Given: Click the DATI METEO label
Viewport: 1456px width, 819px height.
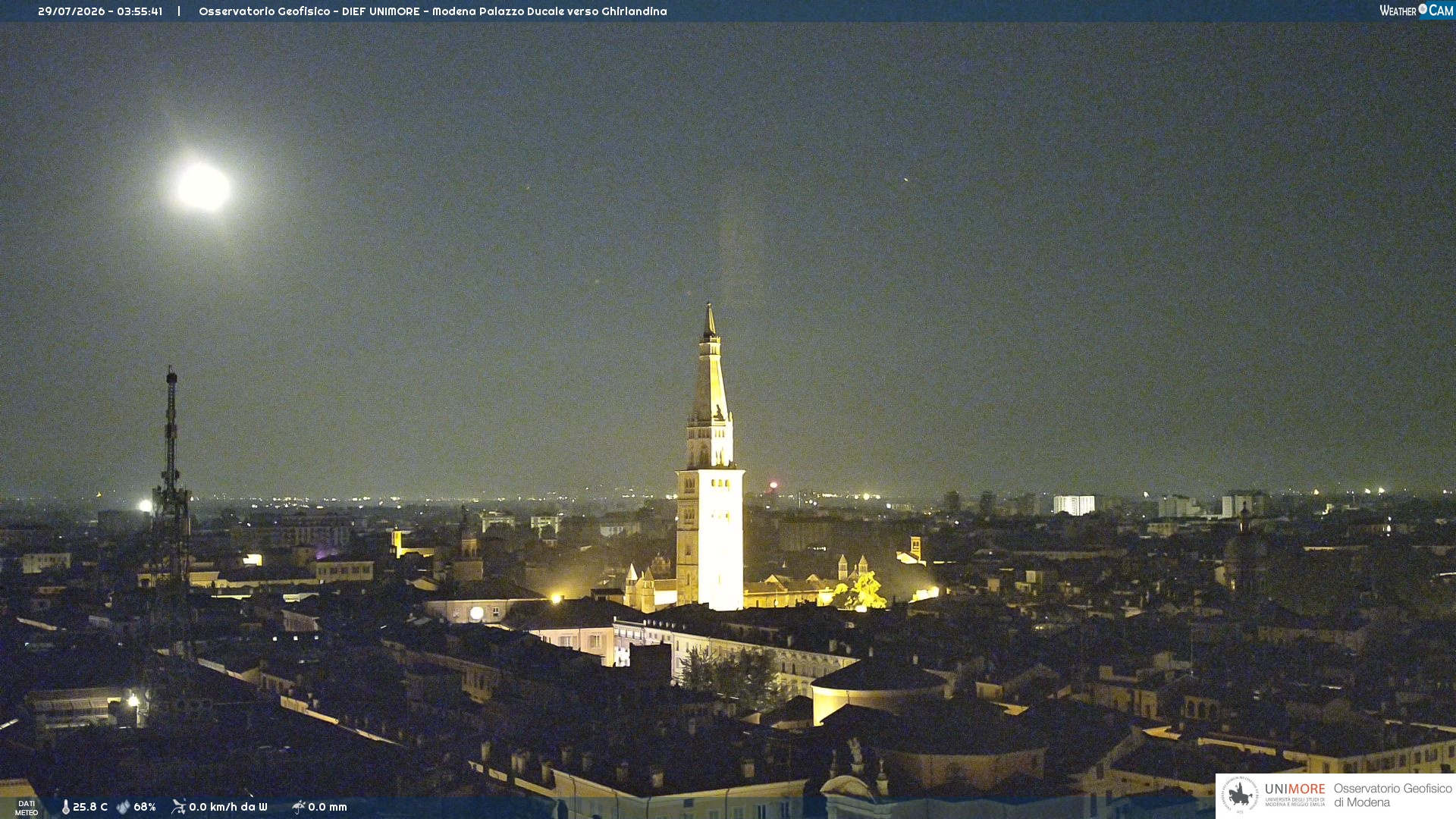Looking at the screenshot, I should tap(27, 808).
